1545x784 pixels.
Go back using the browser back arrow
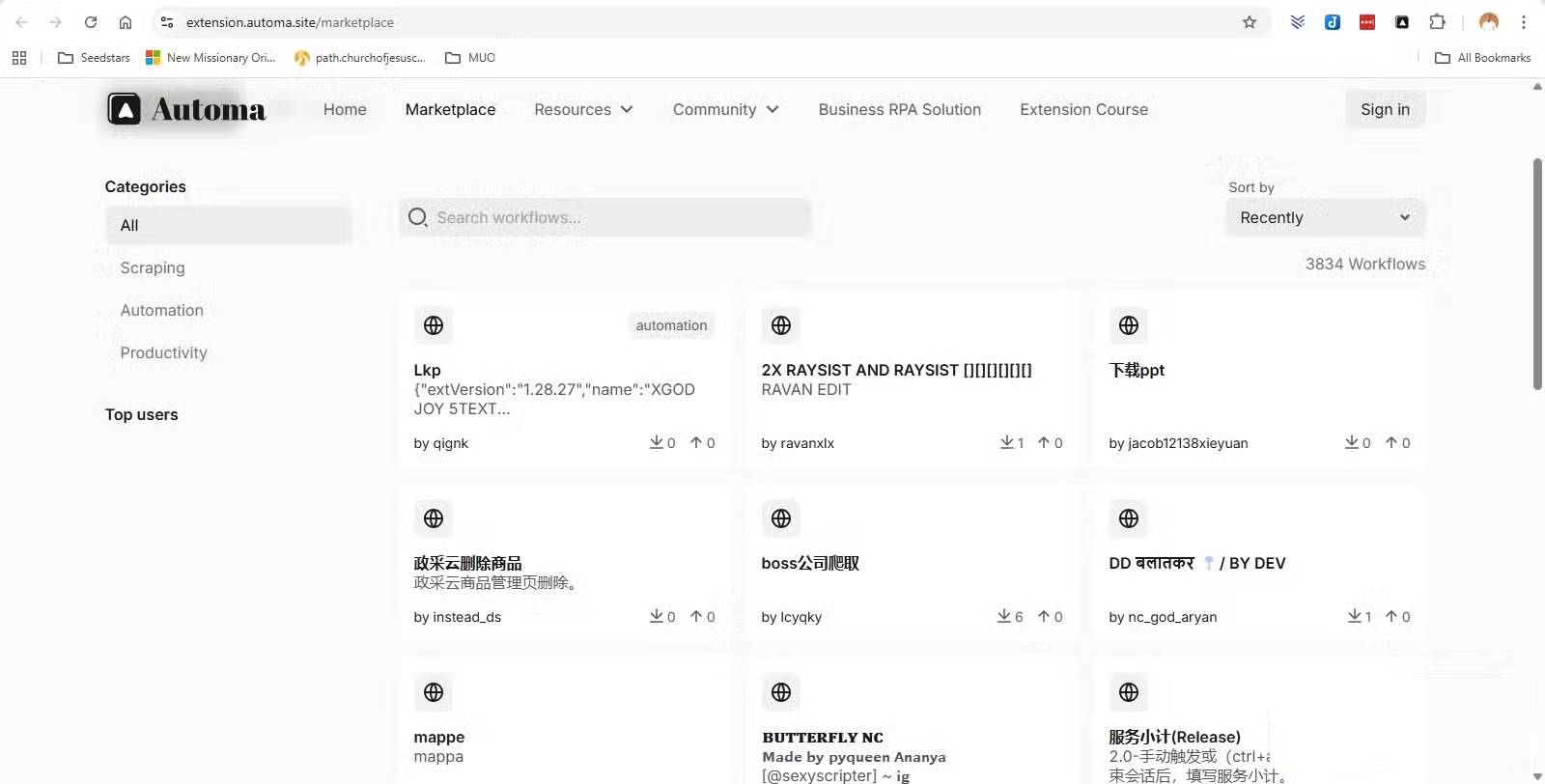click(x=21, y=22)
